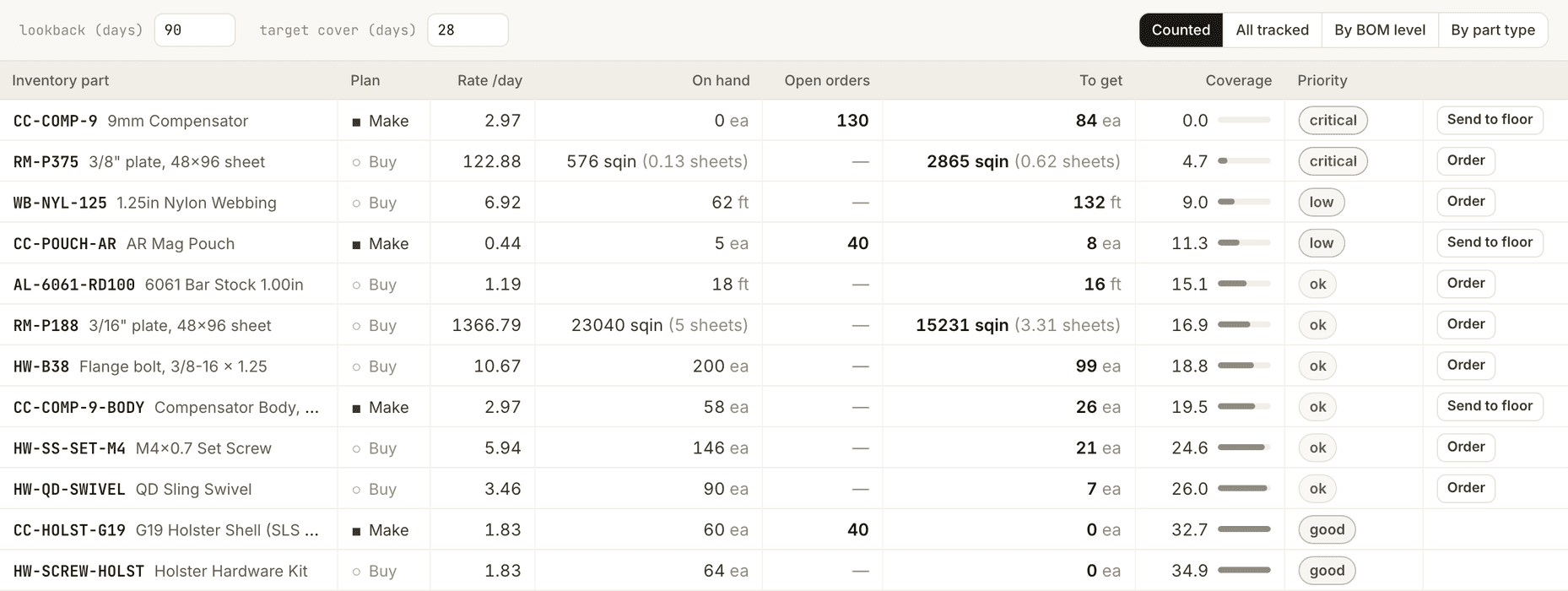Click the Buy plan circle for HW-SCREW-HOLST
Screen dimensions: 1568x591
(x=356, y=572)
